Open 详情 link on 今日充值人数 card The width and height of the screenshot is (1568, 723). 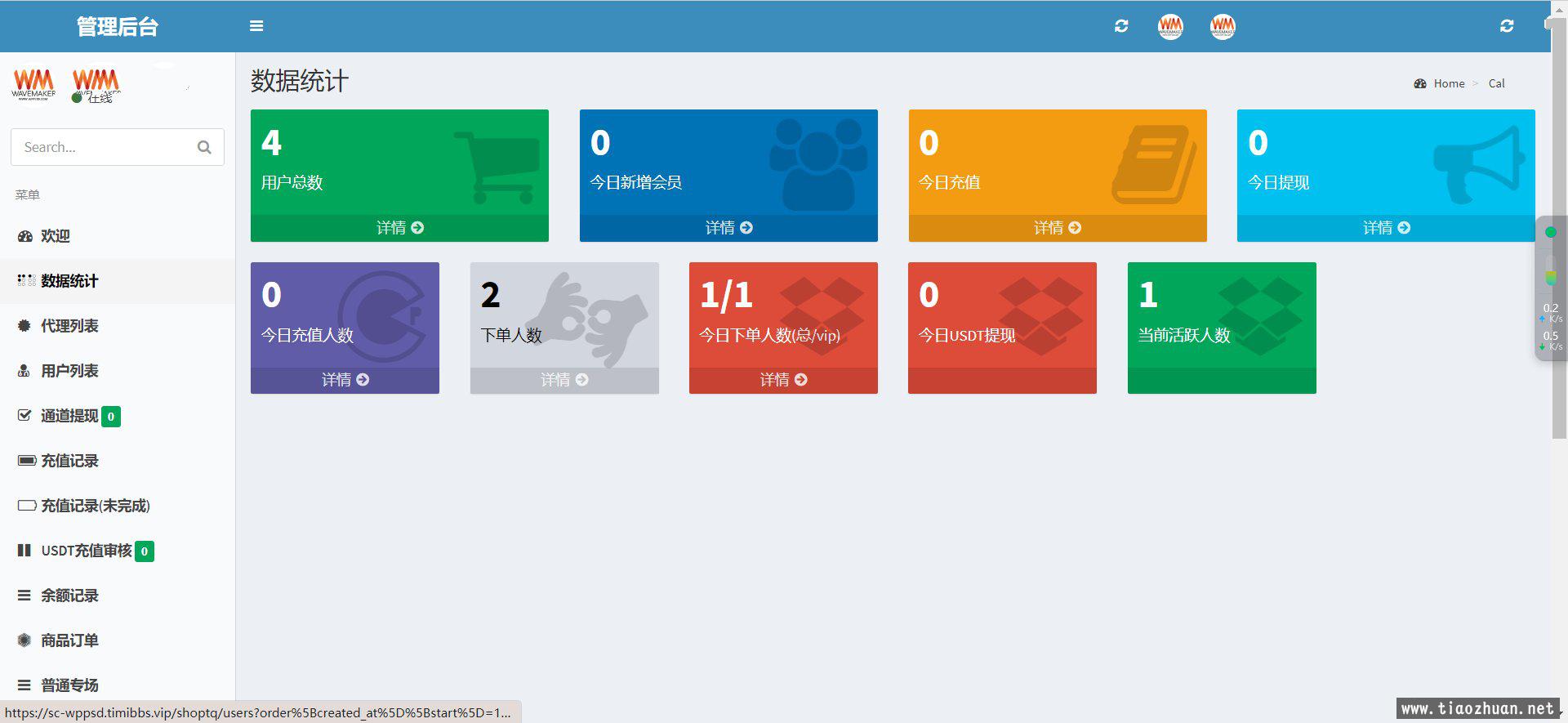click(x=345, y=380)
